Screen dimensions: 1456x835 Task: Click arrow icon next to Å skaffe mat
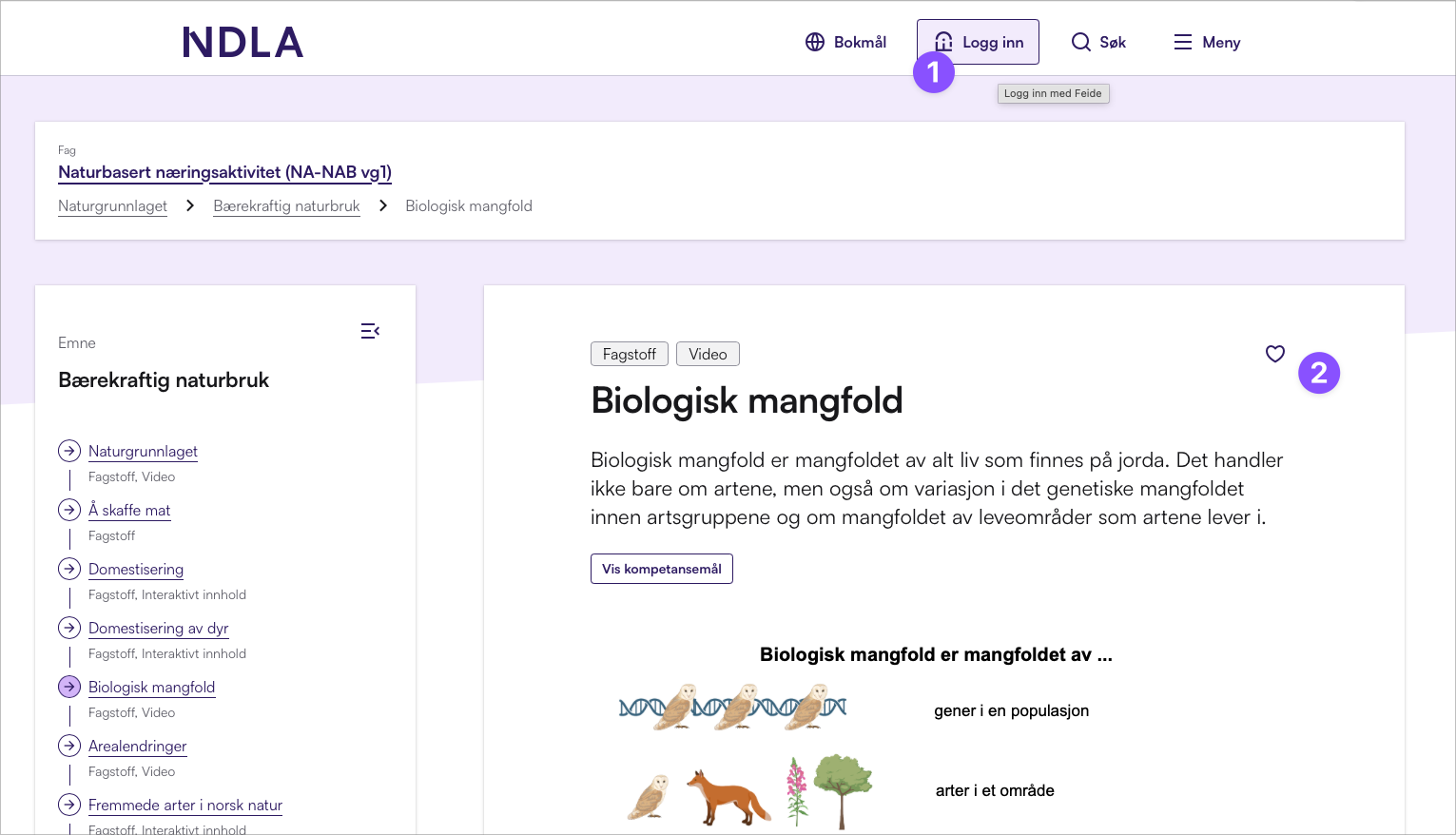click(69, 510)
